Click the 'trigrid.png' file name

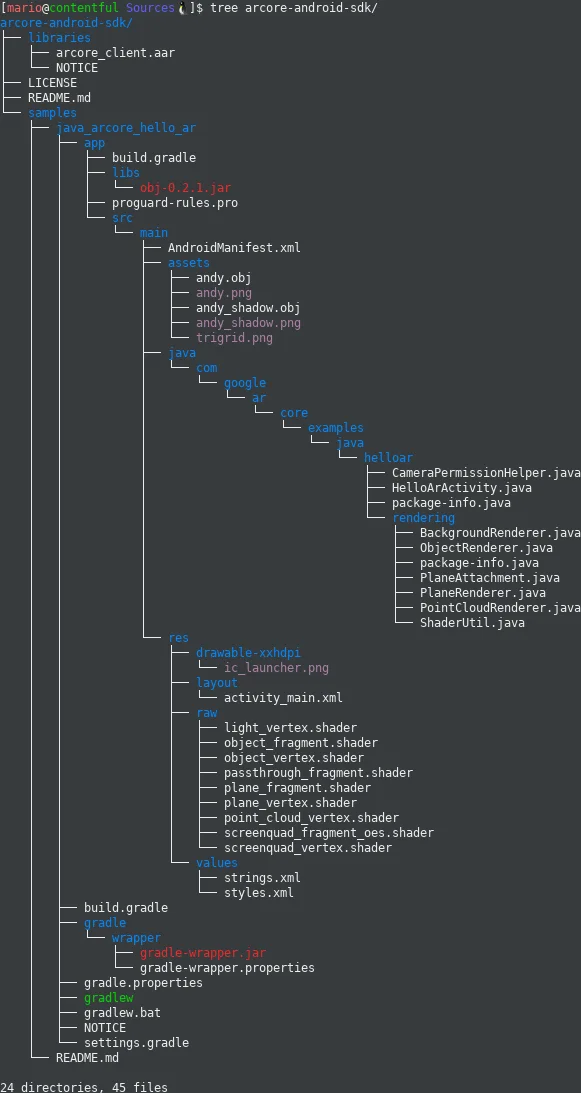point(234,339)
